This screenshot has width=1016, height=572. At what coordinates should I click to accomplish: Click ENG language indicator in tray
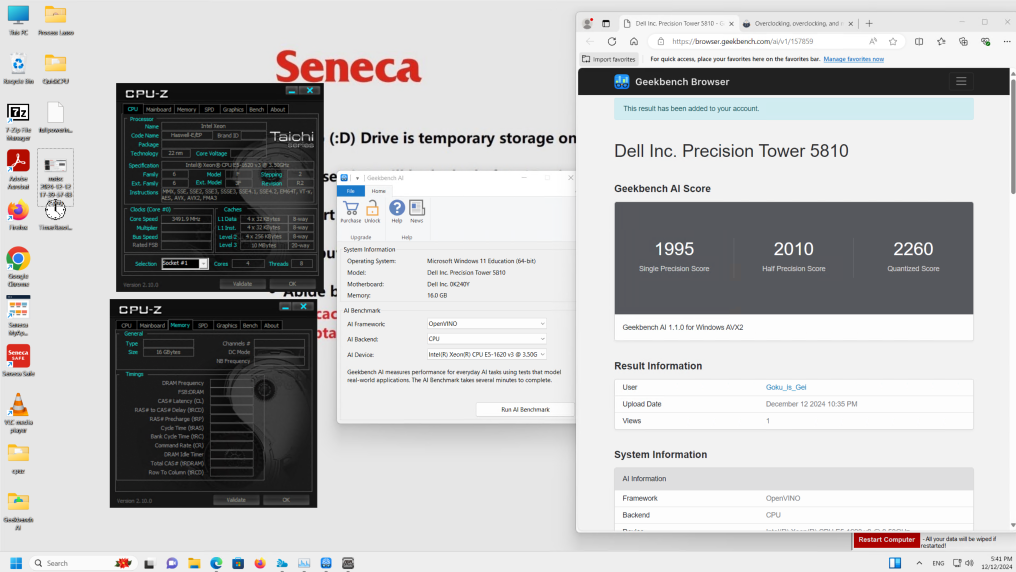click(x=938, y=563)
